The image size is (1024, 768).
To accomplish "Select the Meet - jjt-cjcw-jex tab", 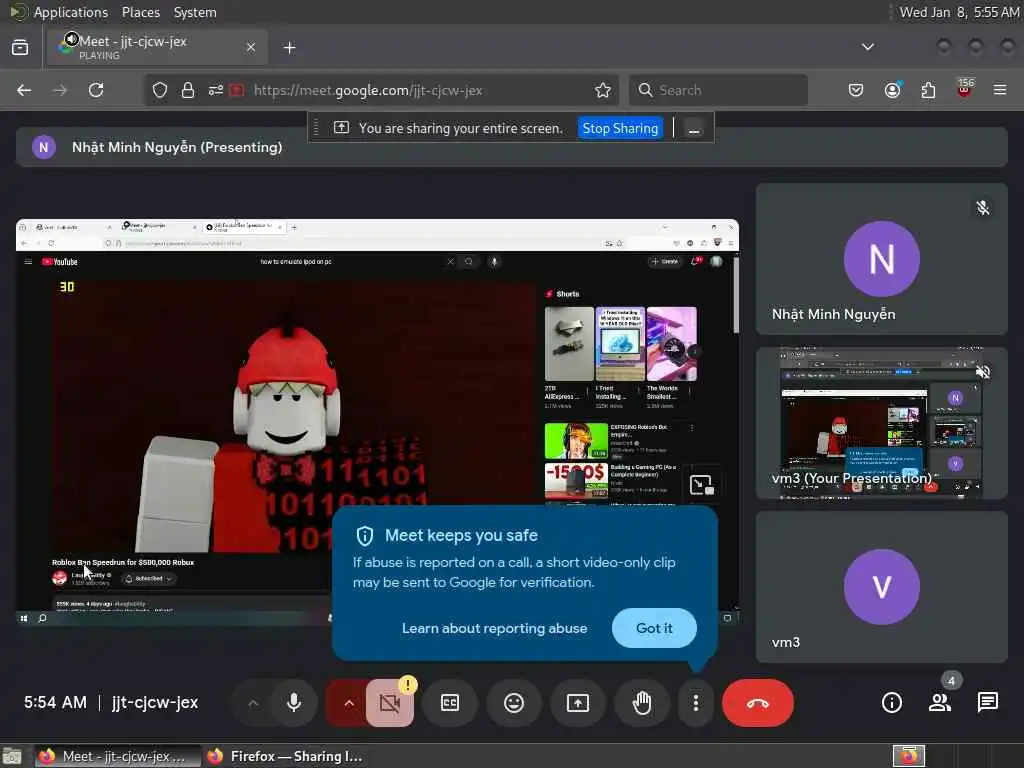I will click(157, 47).
